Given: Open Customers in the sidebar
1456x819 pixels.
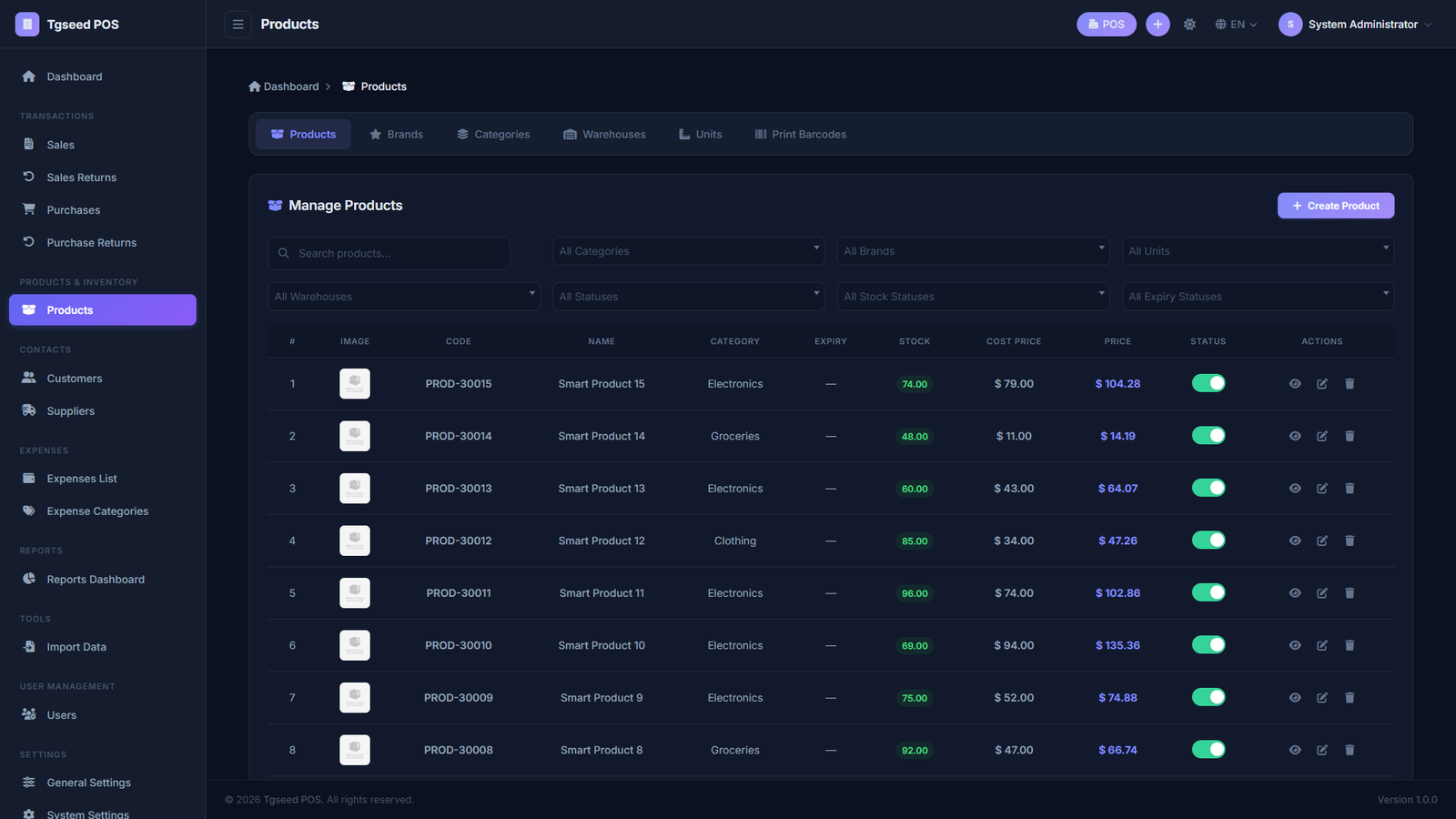Looking at the screenshot, I should (103, 379).
